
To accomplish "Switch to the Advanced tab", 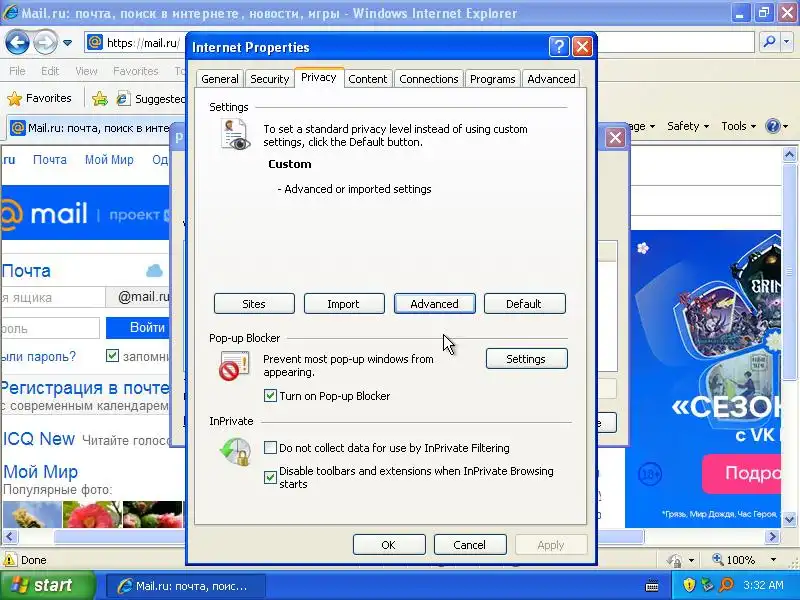I will (551, 79).
